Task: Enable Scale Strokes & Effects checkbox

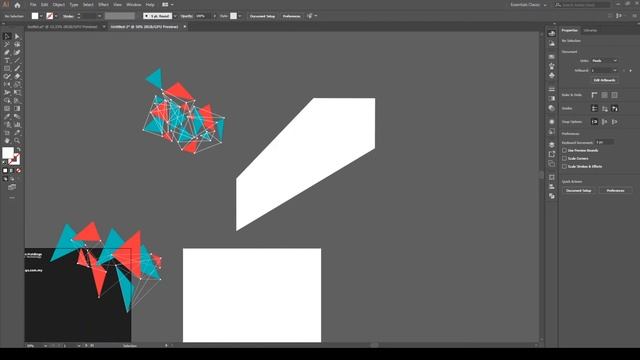Action: click(x=564, y=167)
